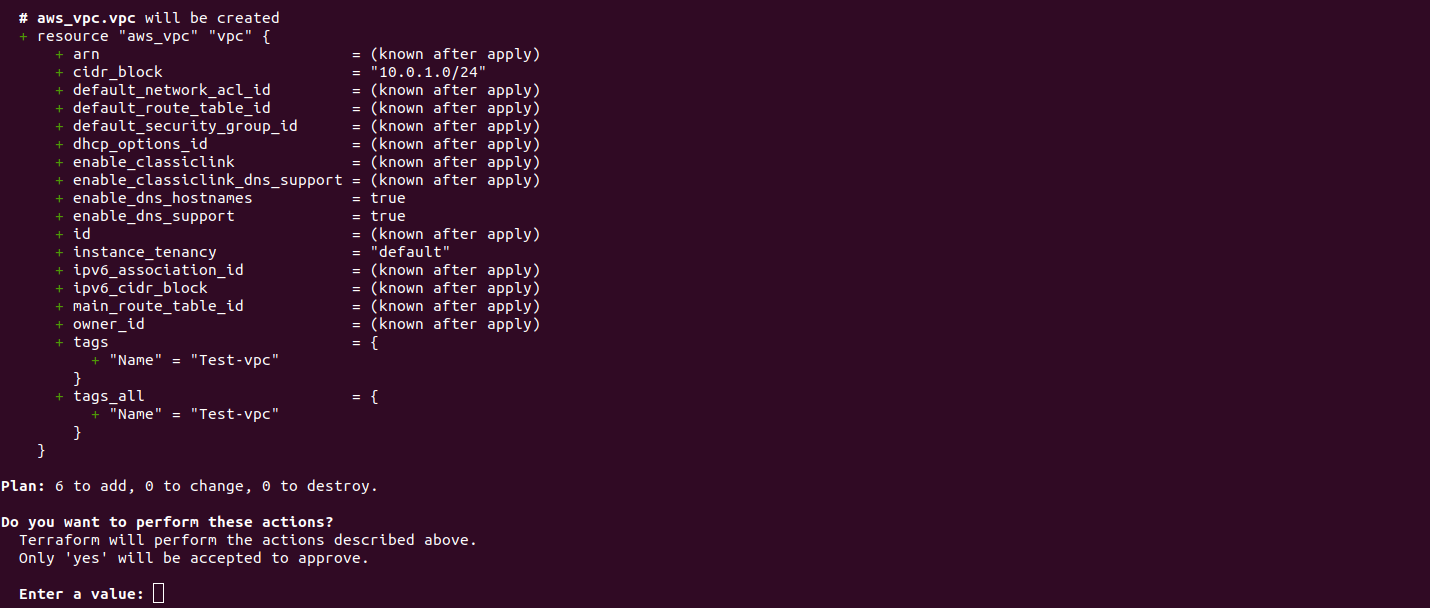Click the 'Plan:' summary label
This screenshot has width=1430, height=608.
pos(23,486)
